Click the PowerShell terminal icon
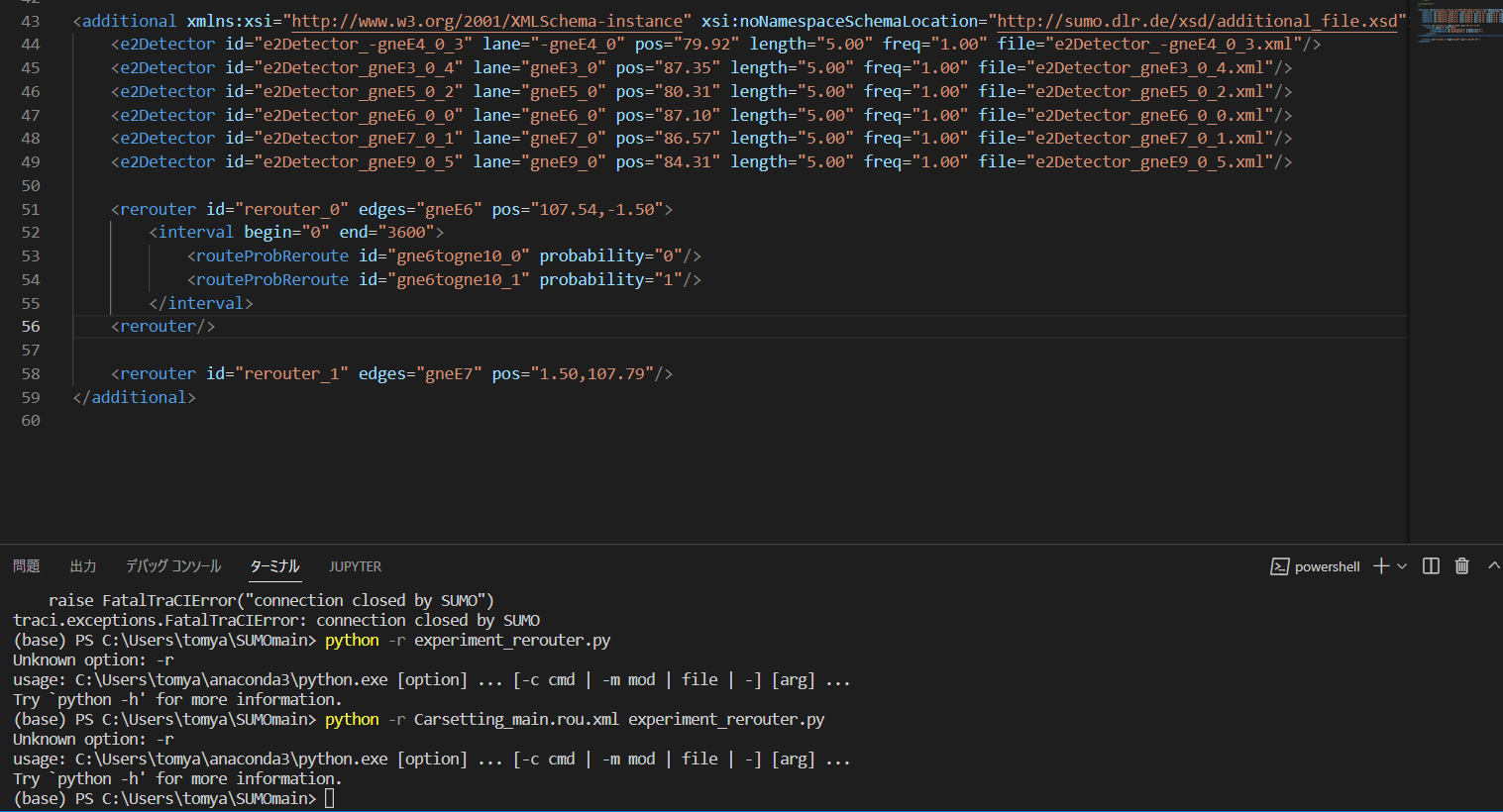Screen dimensions: 1503x812 tap(1279, 565)
